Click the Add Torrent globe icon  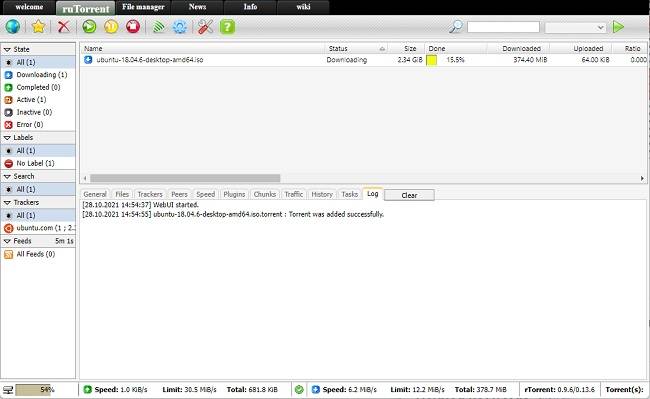click(12, 27)
